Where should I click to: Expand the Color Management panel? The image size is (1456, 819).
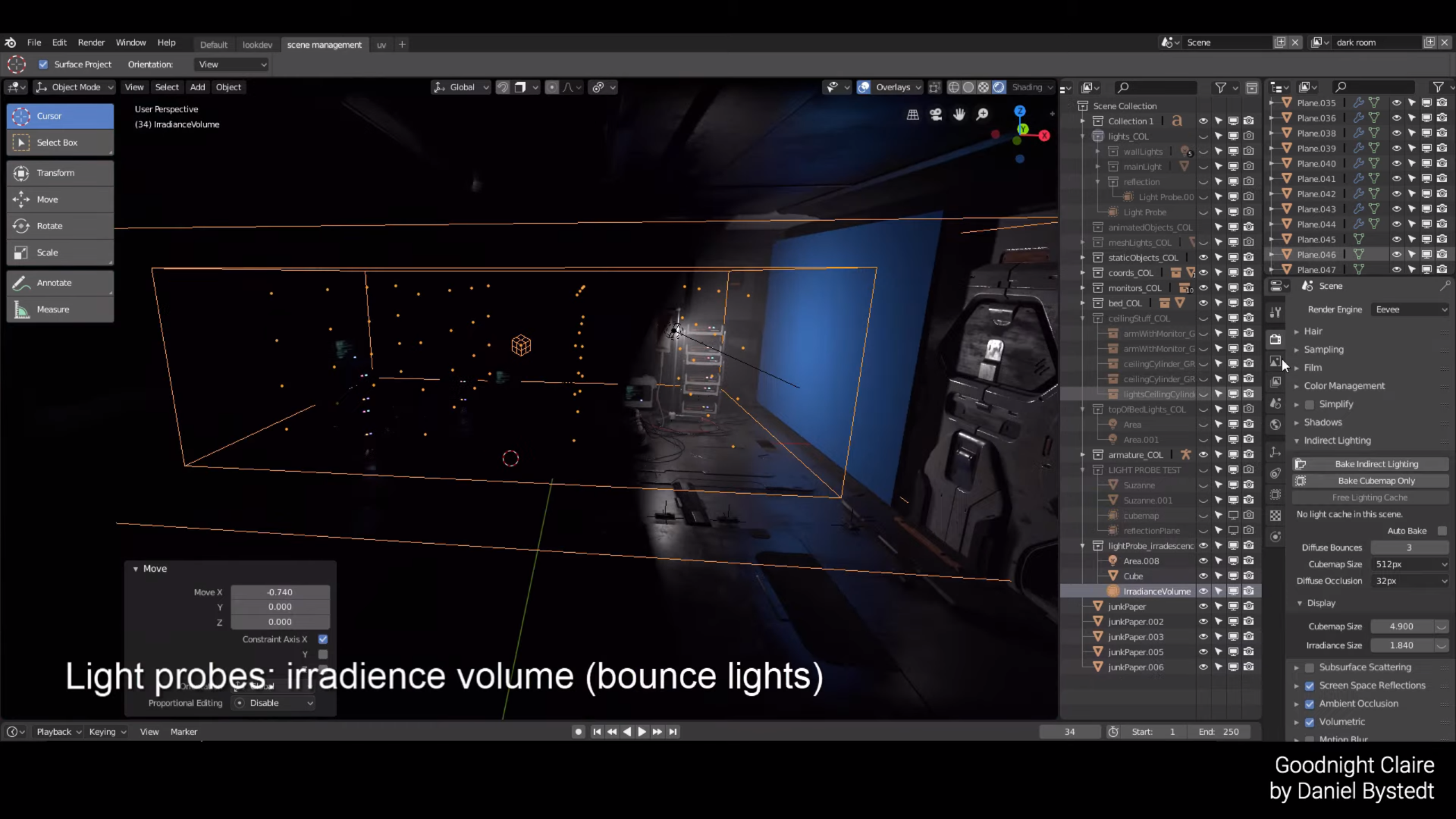pyautogui.click(x=1345, y=386)
